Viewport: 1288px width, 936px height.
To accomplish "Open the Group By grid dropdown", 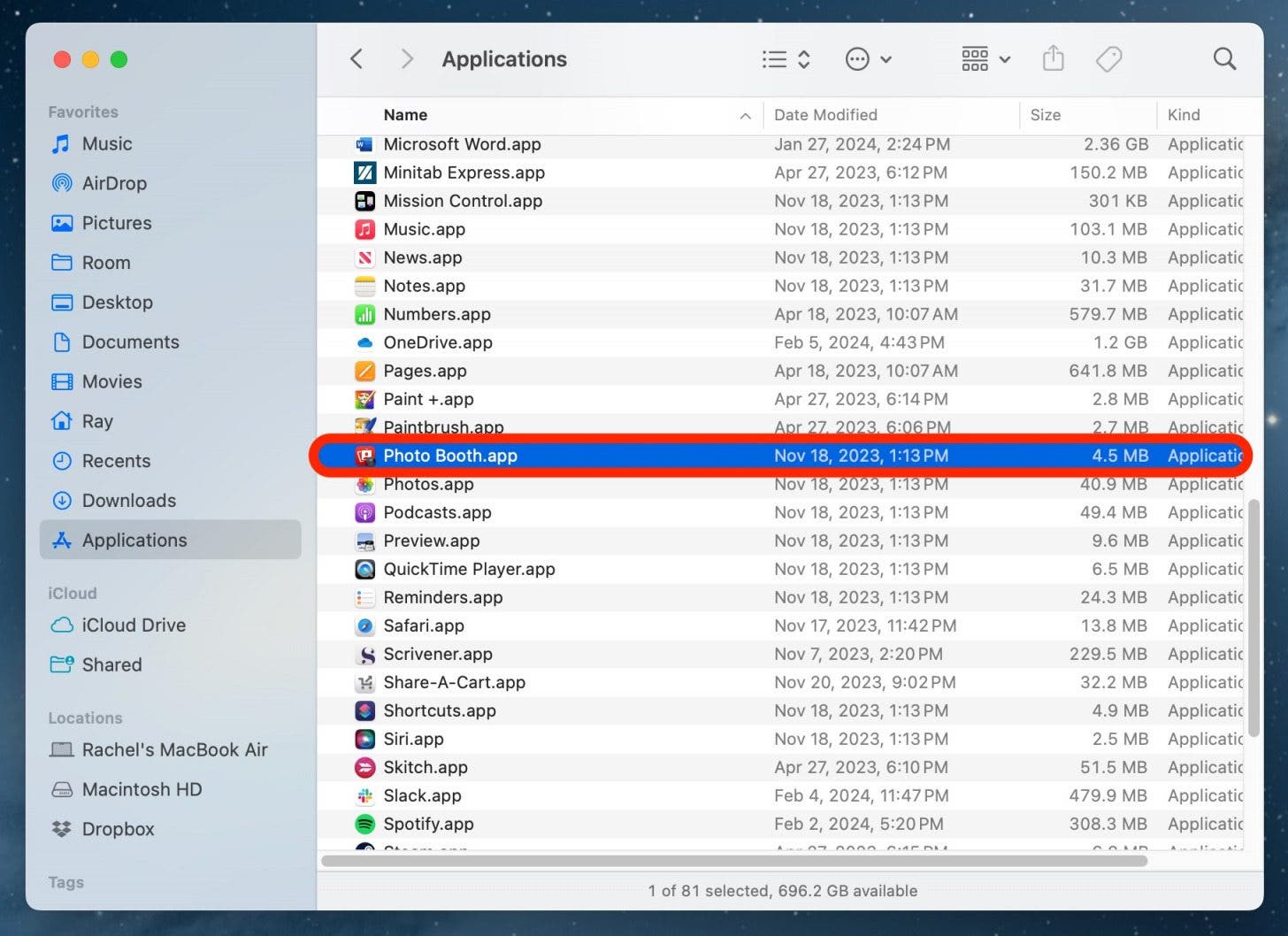I will [985, 59].
